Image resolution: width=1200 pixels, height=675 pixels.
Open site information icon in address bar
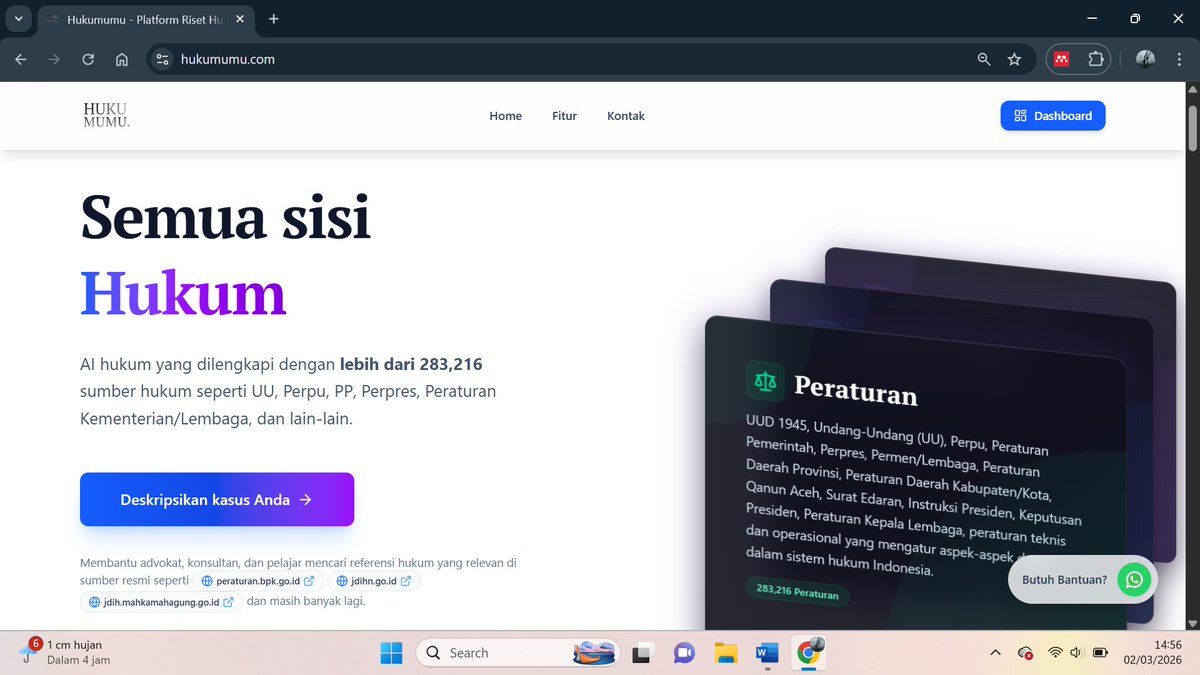[163, 59]
